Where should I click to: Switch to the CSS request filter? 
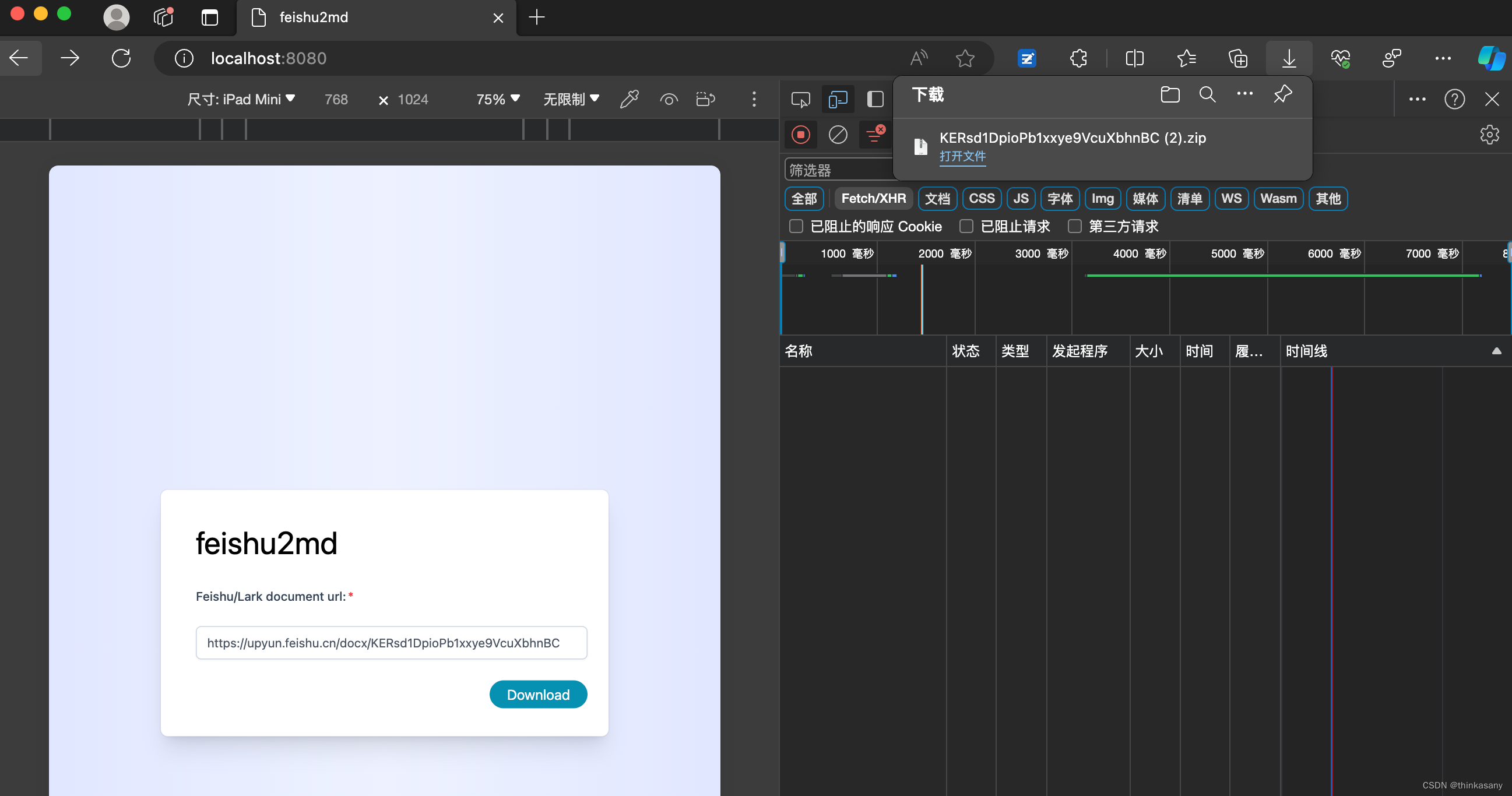click(x=982, y=199)
